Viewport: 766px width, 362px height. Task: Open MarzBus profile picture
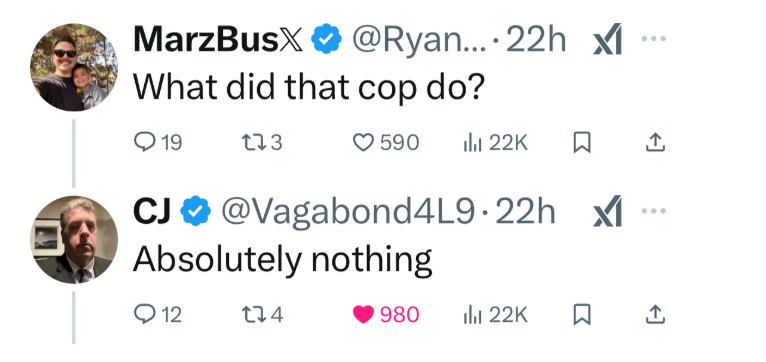[x=74, y=67]
